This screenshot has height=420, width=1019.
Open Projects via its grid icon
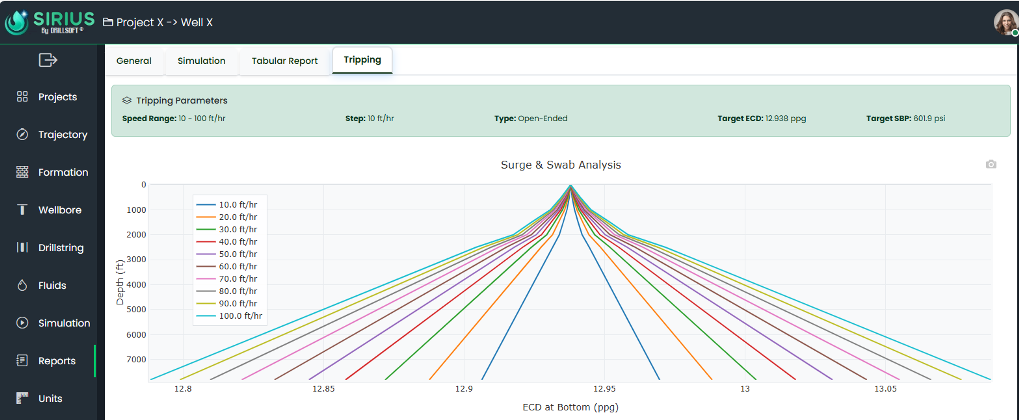(x=22, y=97)
